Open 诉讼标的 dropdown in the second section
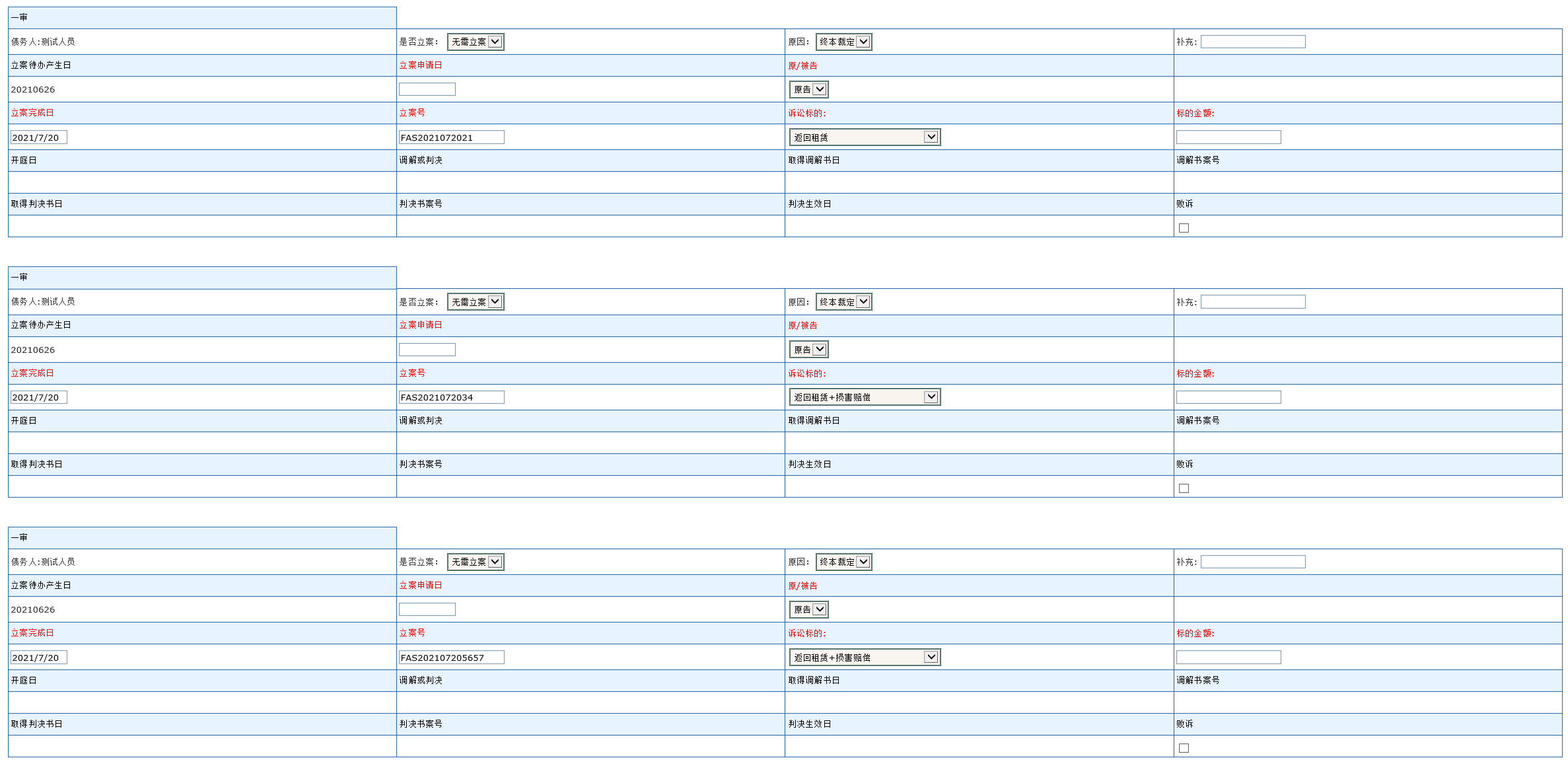Screen dimensions: 1568x760 click(x=865, y=397)
